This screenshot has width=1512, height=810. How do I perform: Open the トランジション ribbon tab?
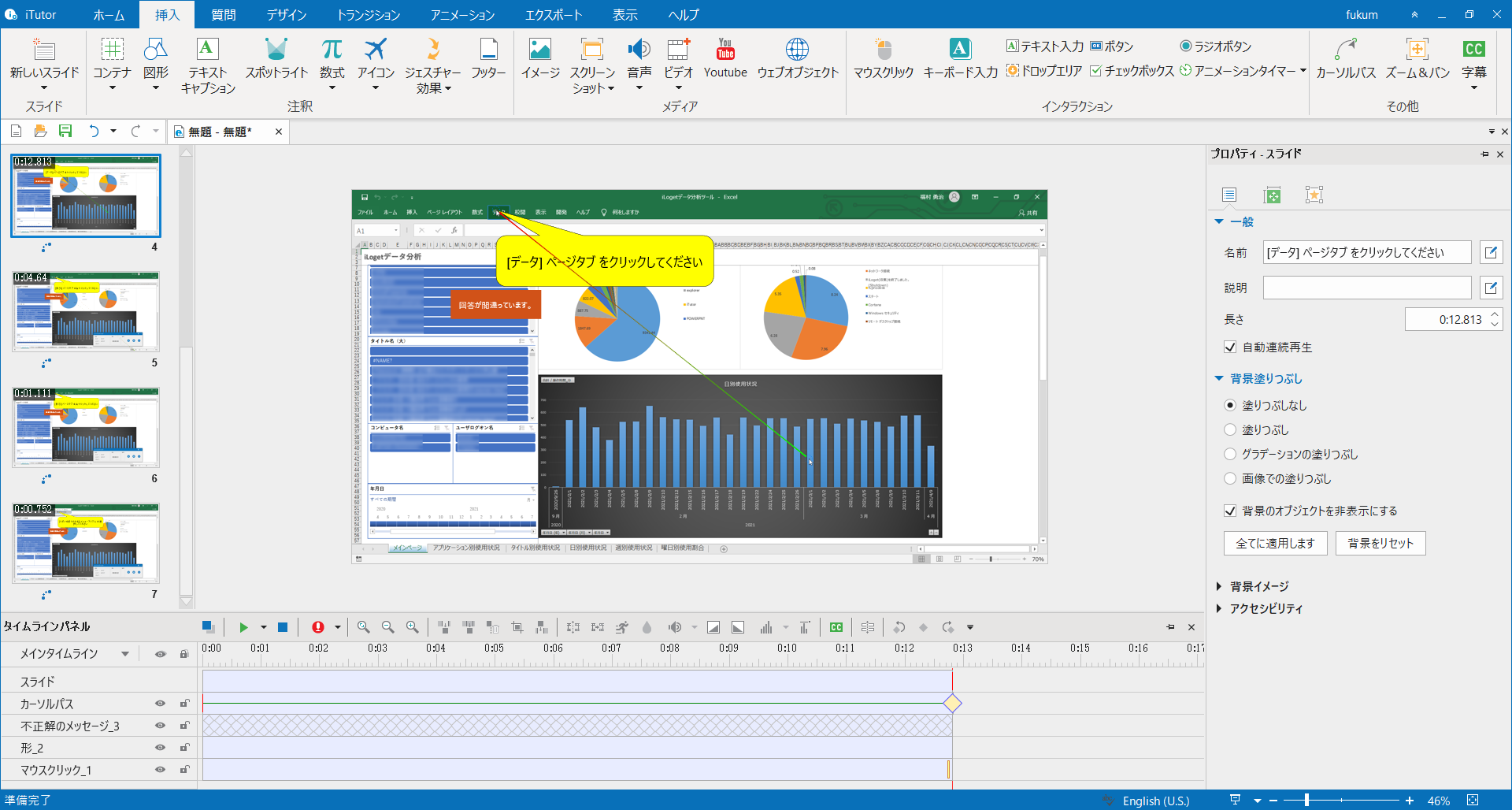[x=368, y=14]
